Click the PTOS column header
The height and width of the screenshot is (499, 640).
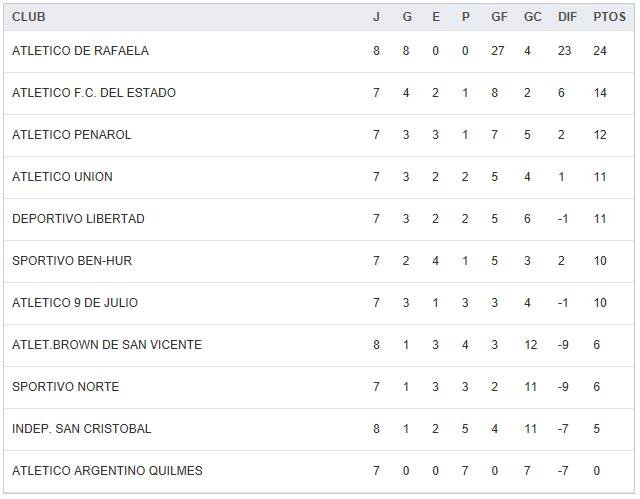[x=608, y=17]
